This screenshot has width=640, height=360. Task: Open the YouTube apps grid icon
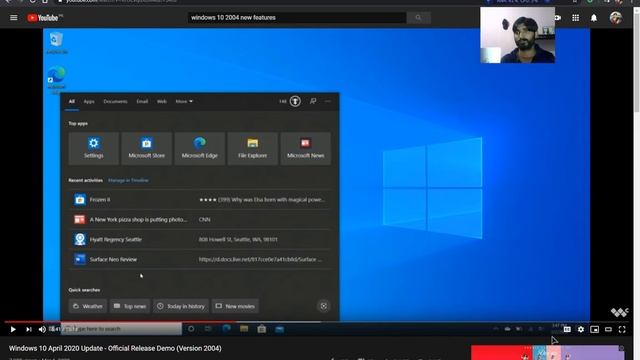click(576, 18)
